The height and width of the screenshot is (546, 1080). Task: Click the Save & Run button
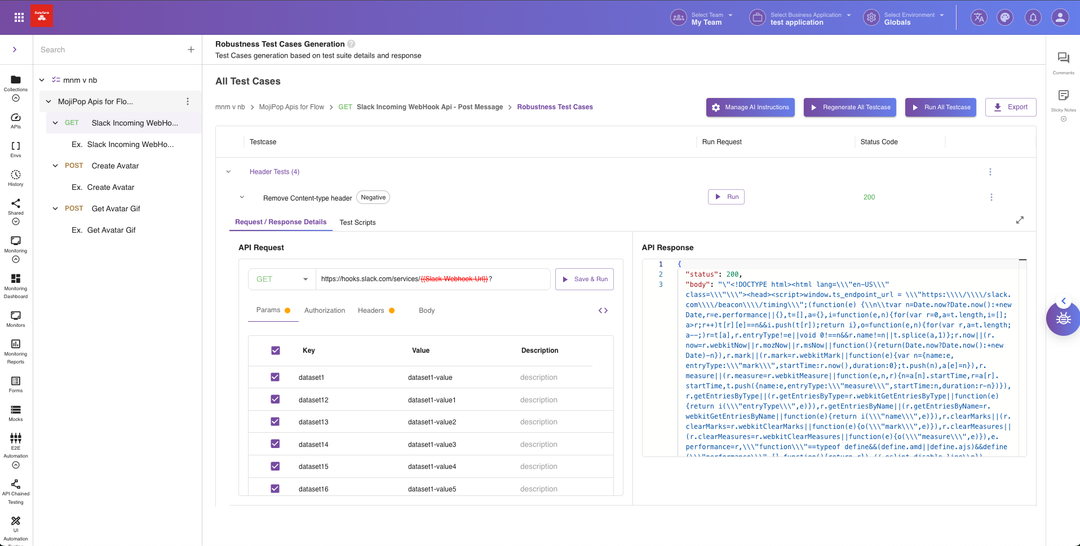coord(584,279)
